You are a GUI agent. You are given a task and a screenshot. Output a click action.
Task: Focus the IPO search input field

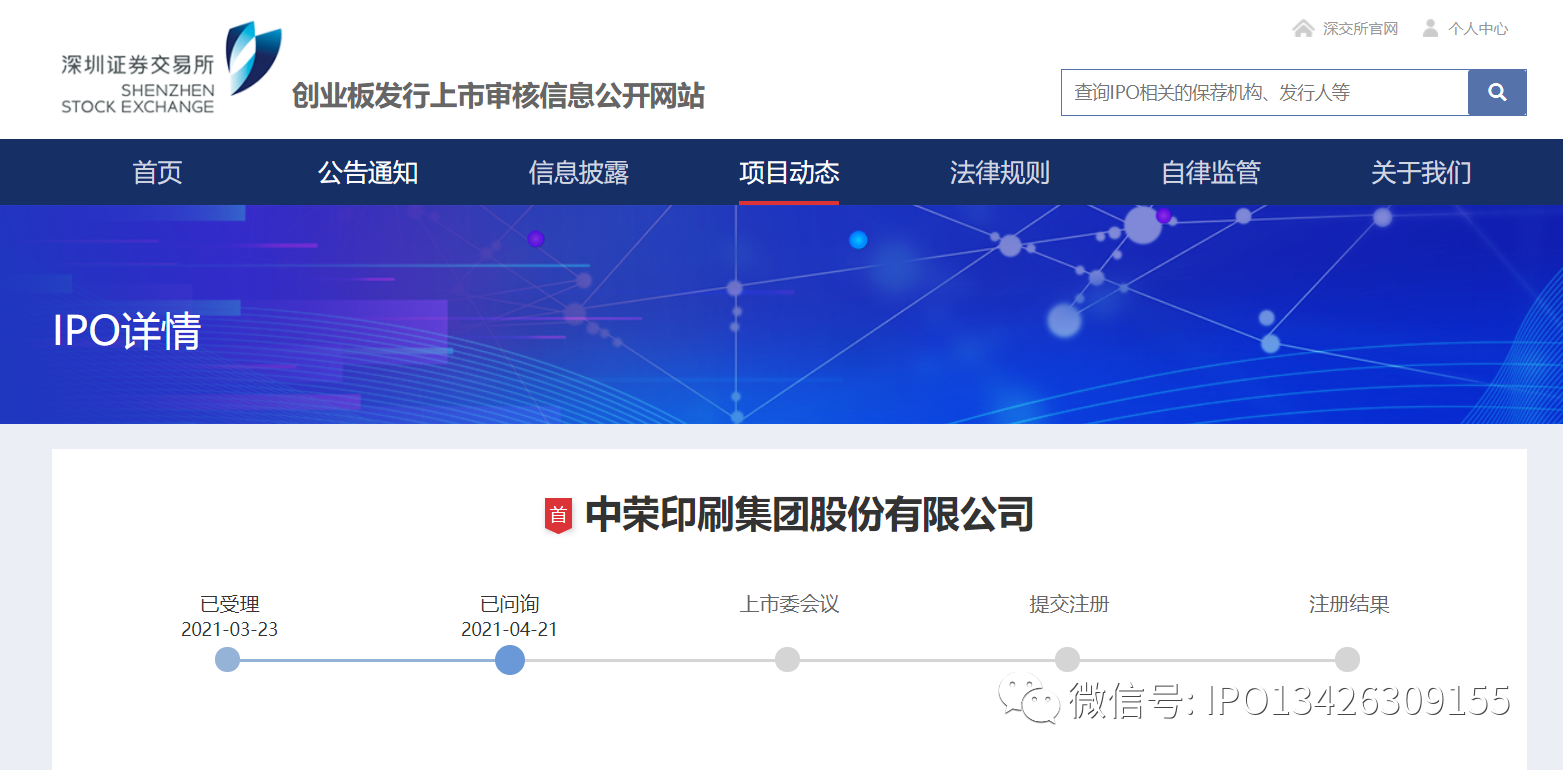tap(1264, 92)
